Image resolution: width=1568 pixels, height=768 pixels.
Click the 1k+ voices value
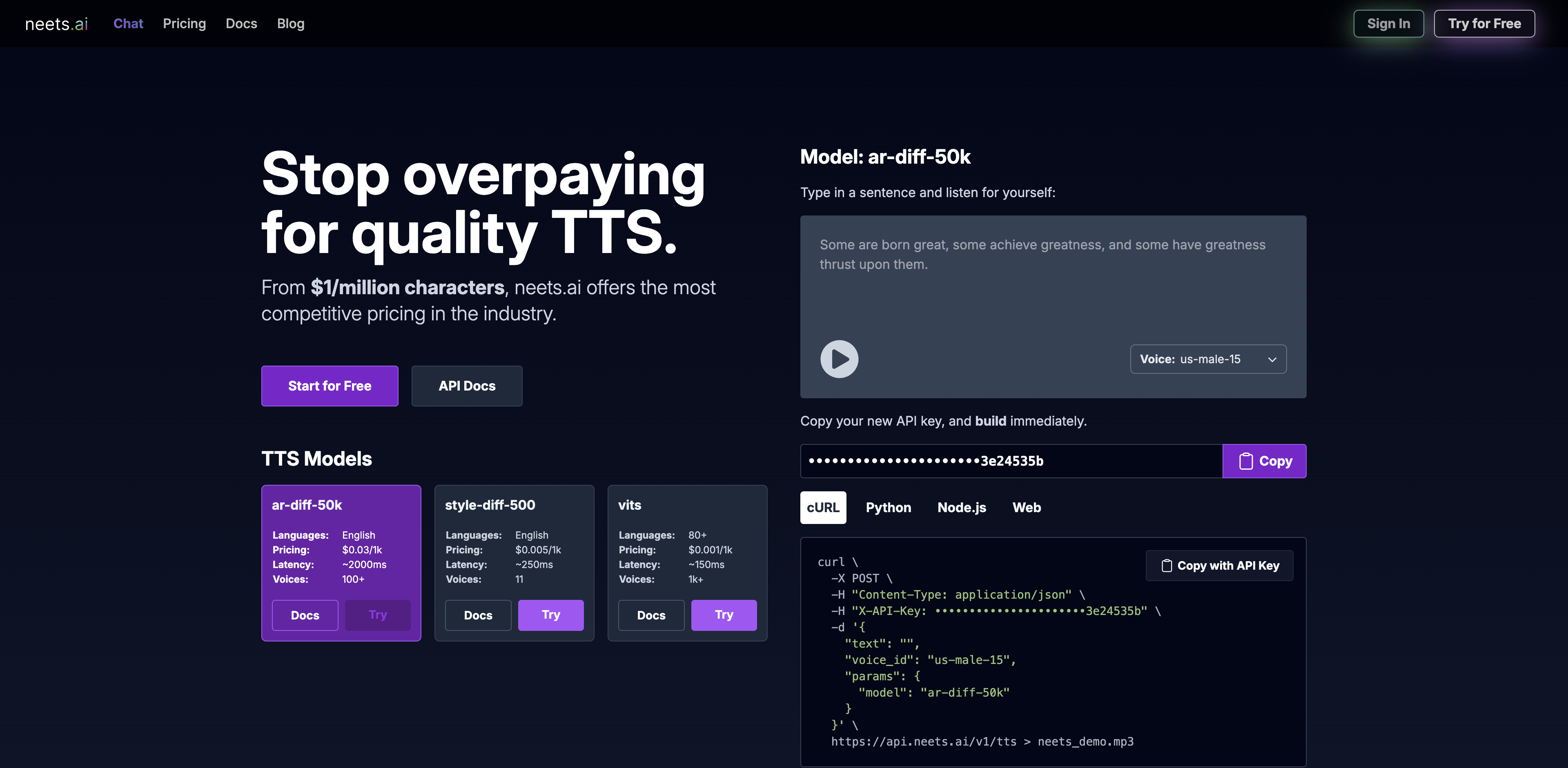(x=696, y=579)
